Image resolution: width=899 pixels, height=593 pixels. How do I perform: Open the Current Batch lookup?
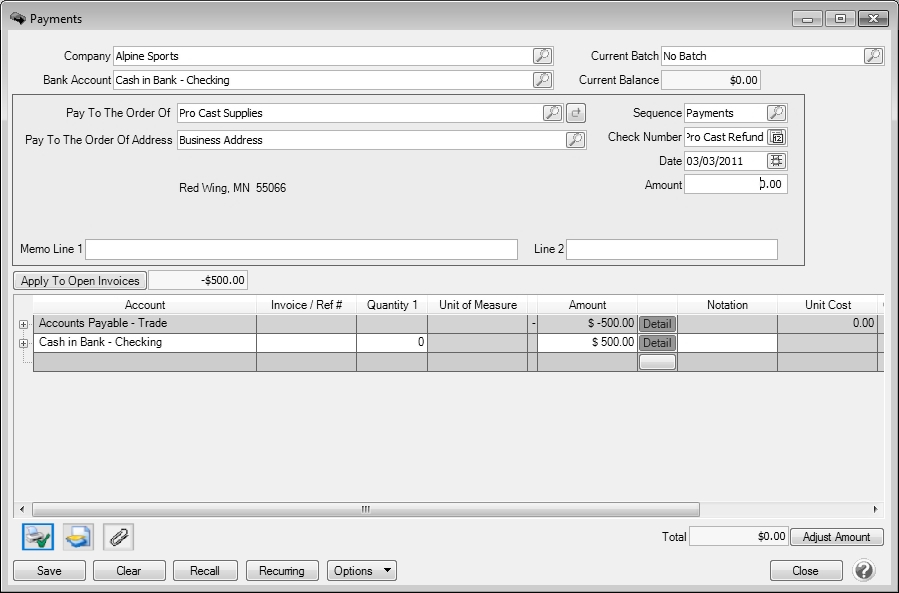tap(873, 56)
